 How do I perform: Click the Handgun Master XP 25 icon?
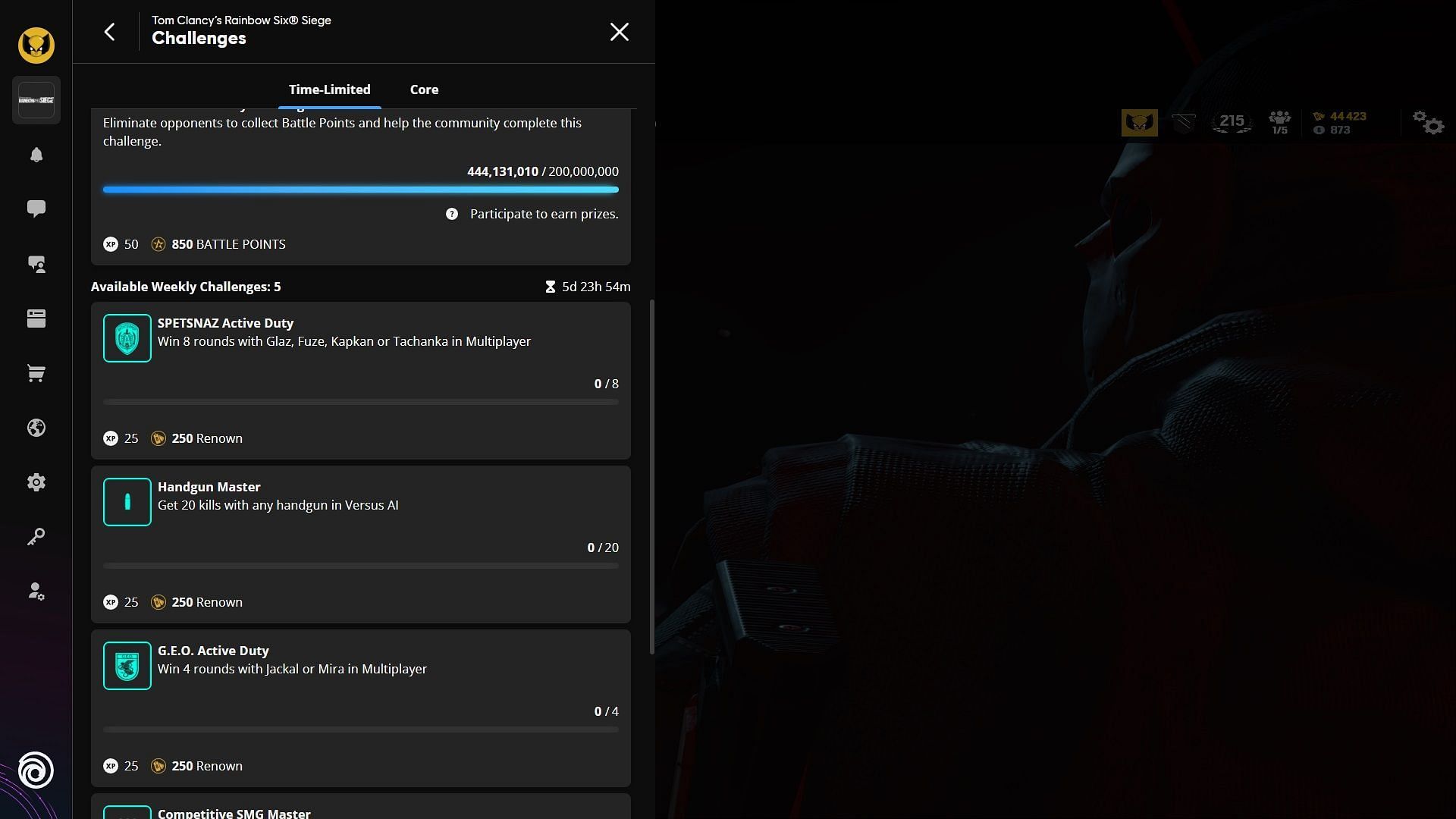(111, 602)
